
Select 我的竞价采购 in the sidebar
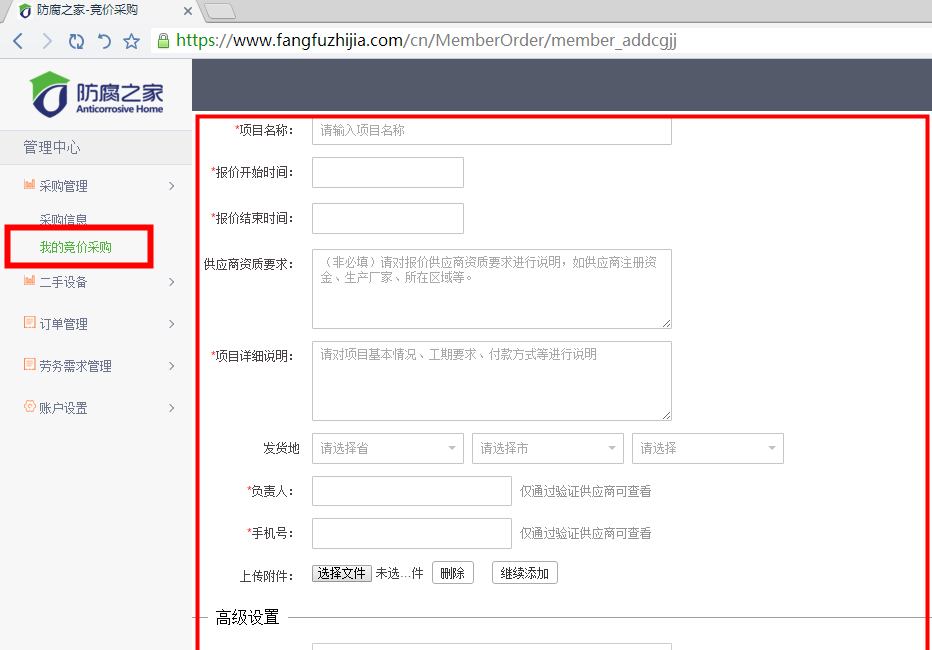point(76,247)
